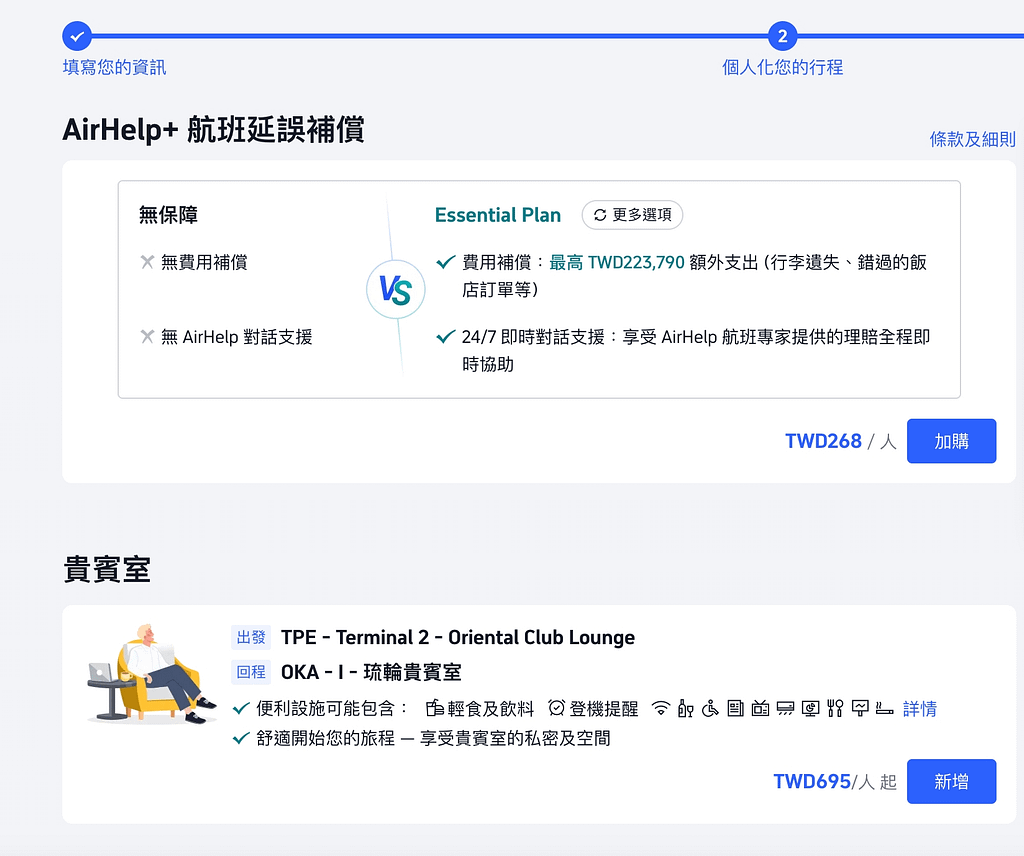The width and height of the screenshot is (1024, 856).
Task: Click the snack and beverage icon
Action: tap(435, 708)
